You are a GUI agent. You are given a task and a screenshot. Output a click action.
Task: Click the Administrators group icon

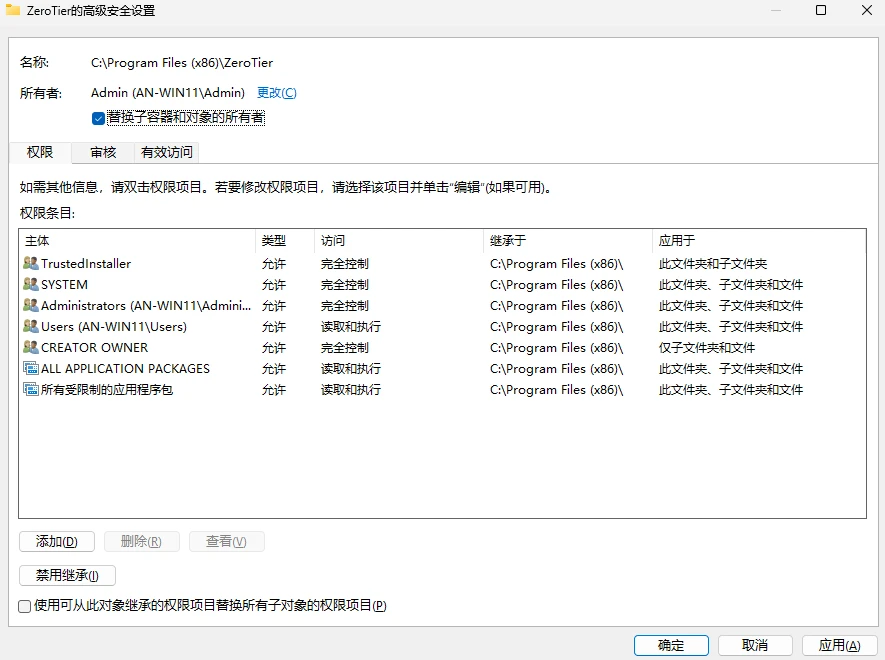[30, 306]
